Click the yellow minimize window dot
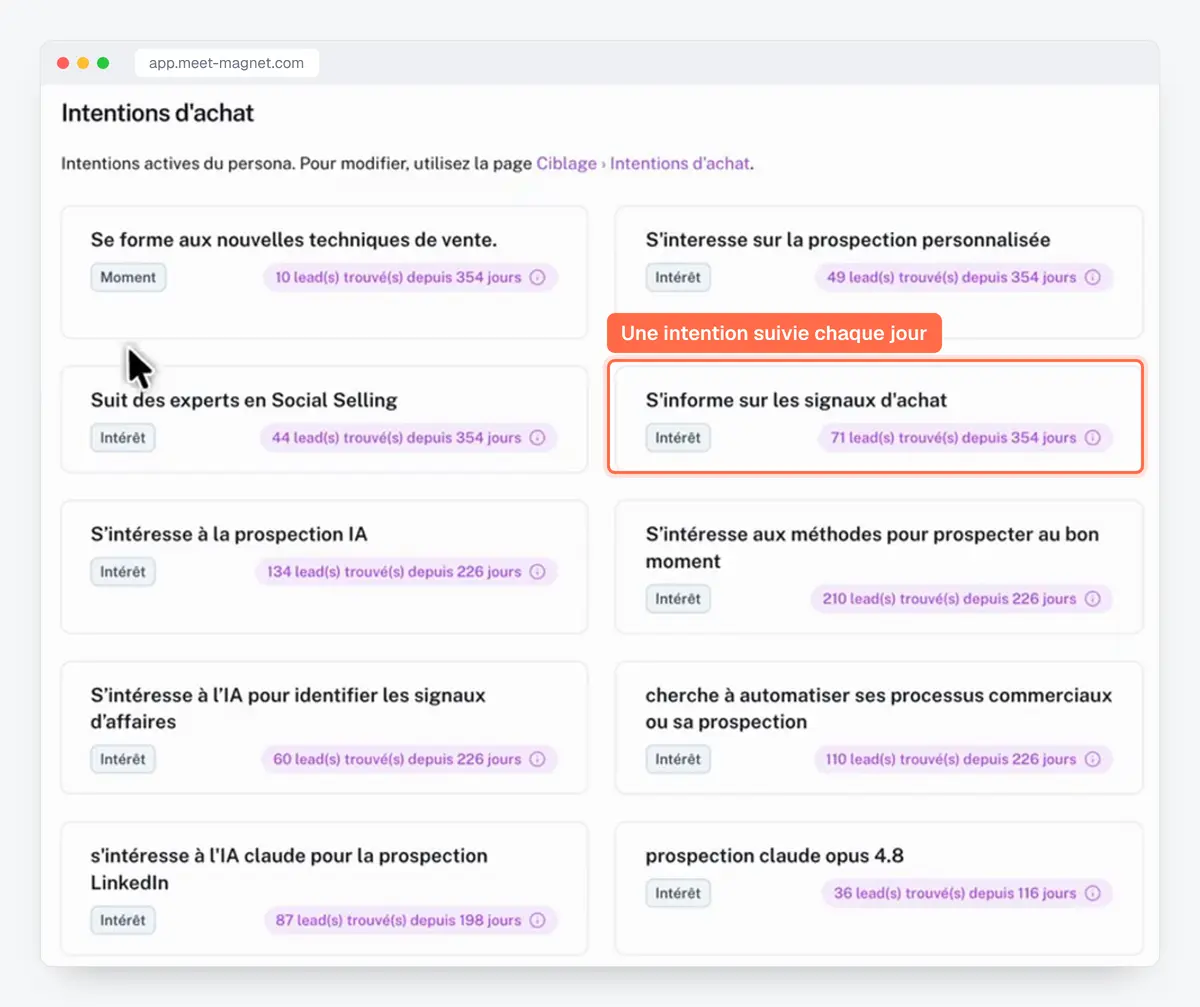Screen dimensions: 1200x1007 (x=83, y=63)
